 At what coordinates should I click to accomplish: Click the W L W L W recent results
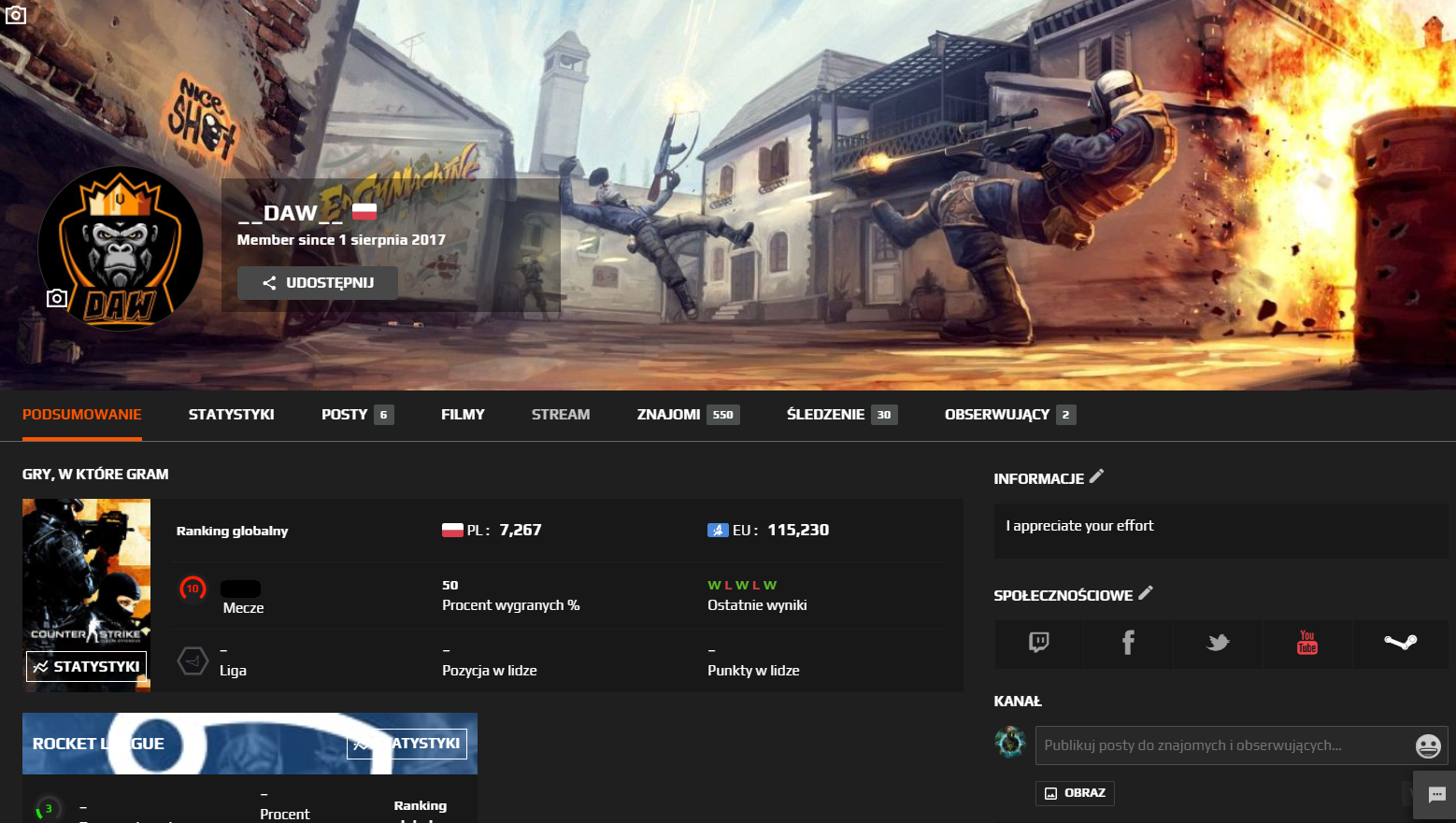(742, 586)
